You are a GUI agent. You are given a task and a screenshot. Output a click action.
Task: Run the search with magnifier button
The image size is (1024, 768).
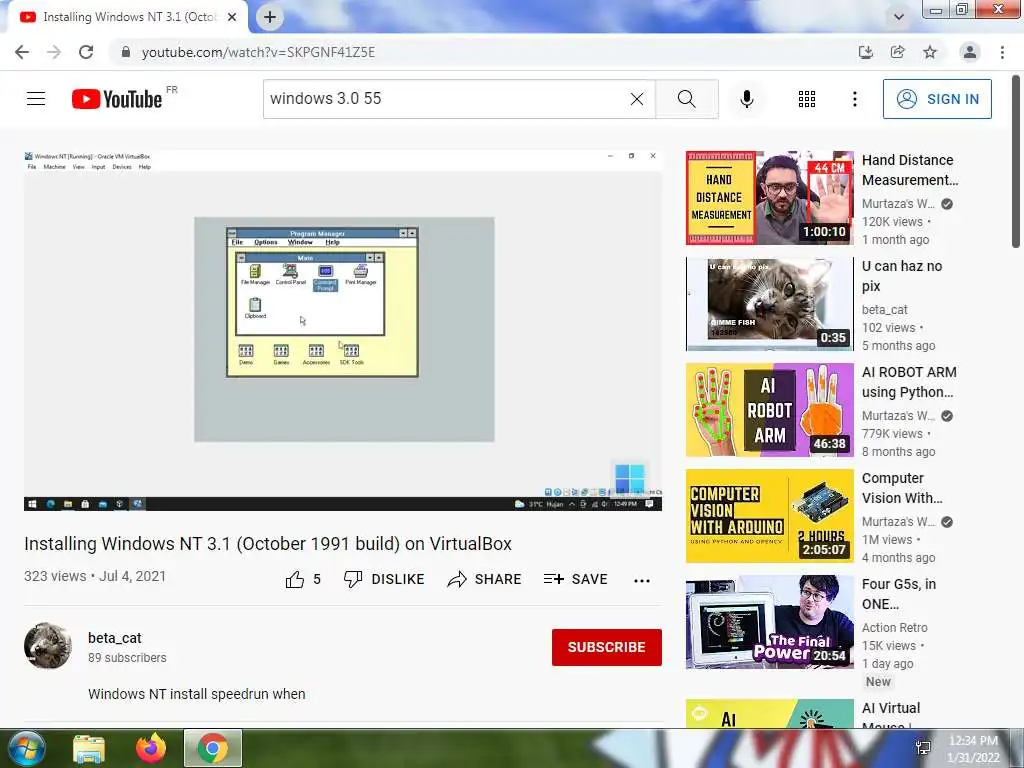click(x=686, y=99)
